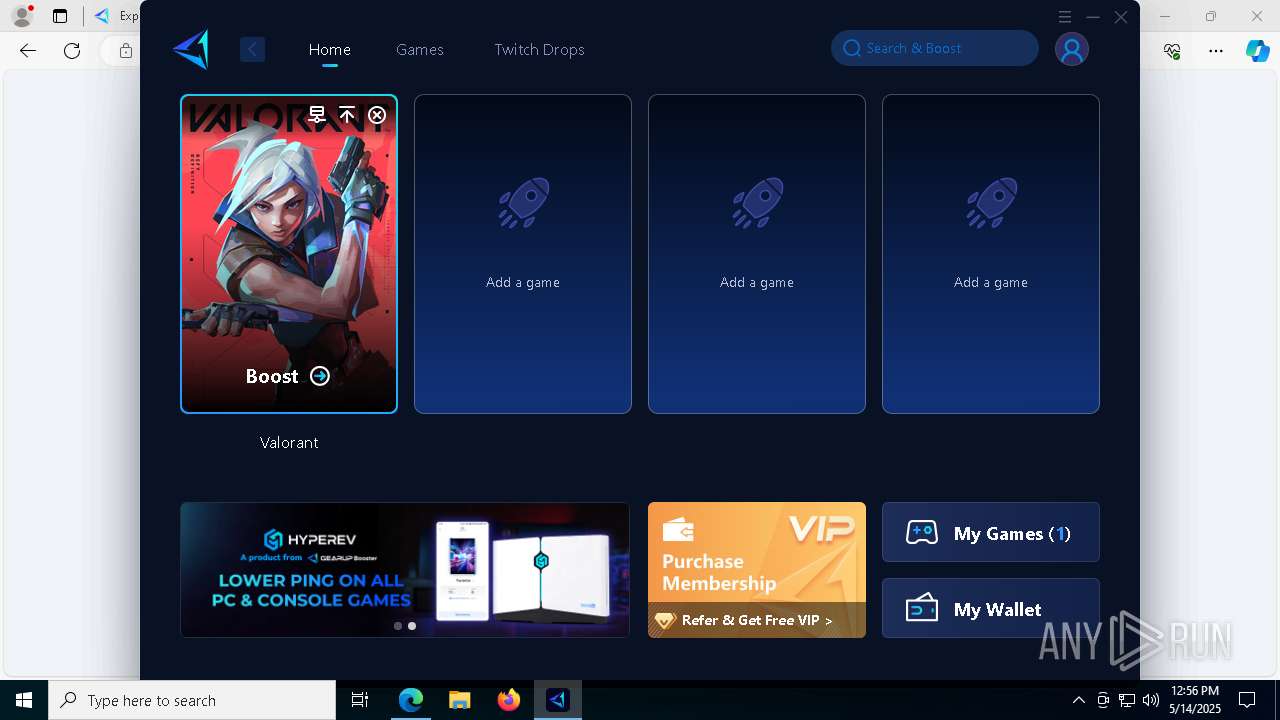The image size is (1280, 720).
Task: Open Edge settings and more menu
Action: pos(1216,51)
